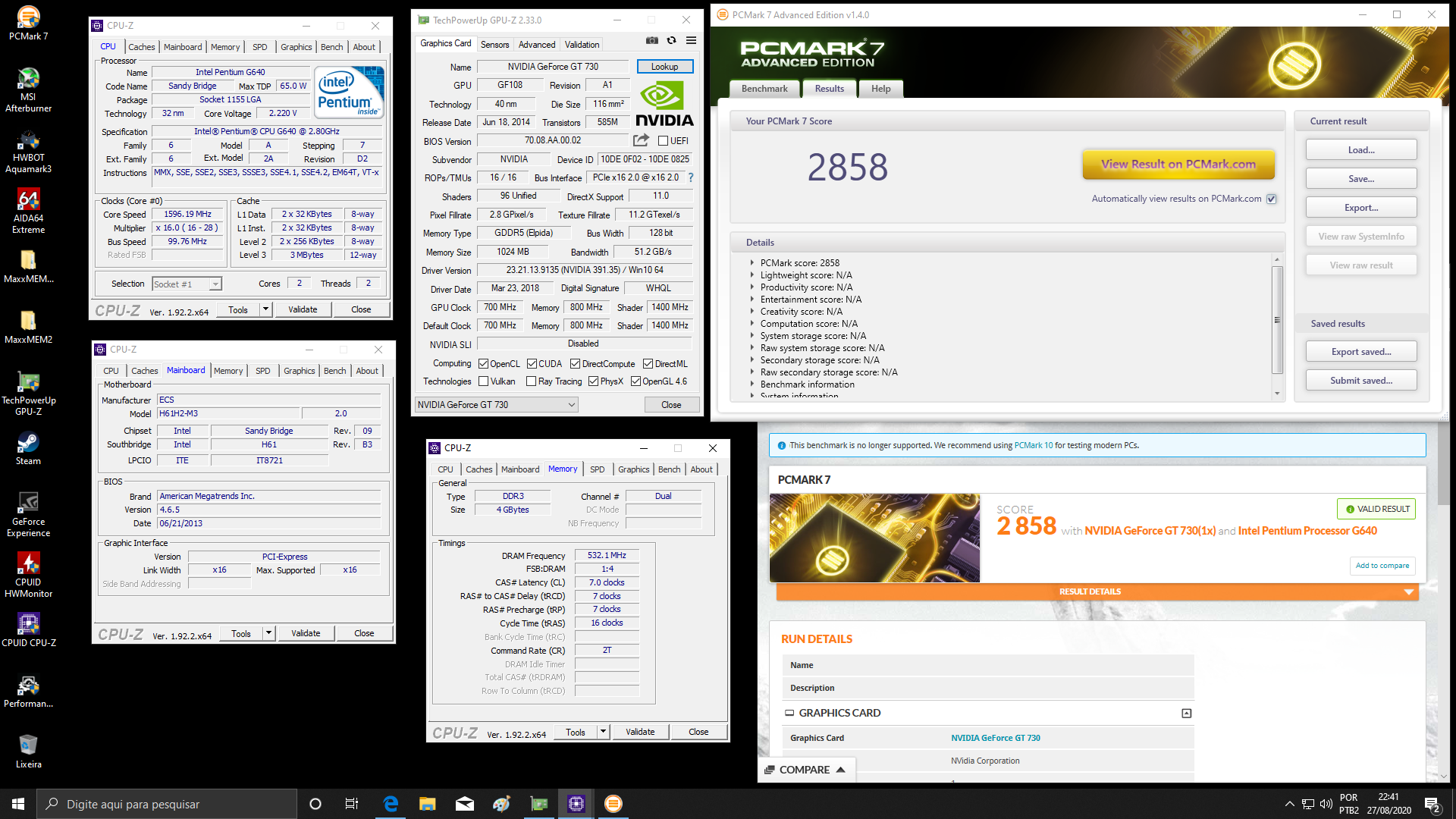Collapse GRAPHICS CARD section

click(1186, 714)
